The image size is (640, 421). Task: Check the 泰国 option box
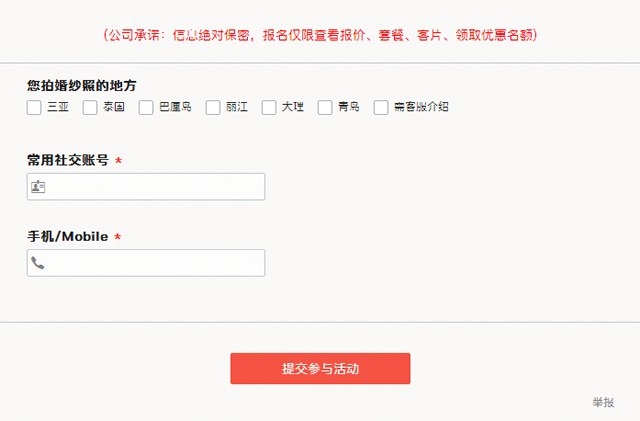[x=90, y=107]
